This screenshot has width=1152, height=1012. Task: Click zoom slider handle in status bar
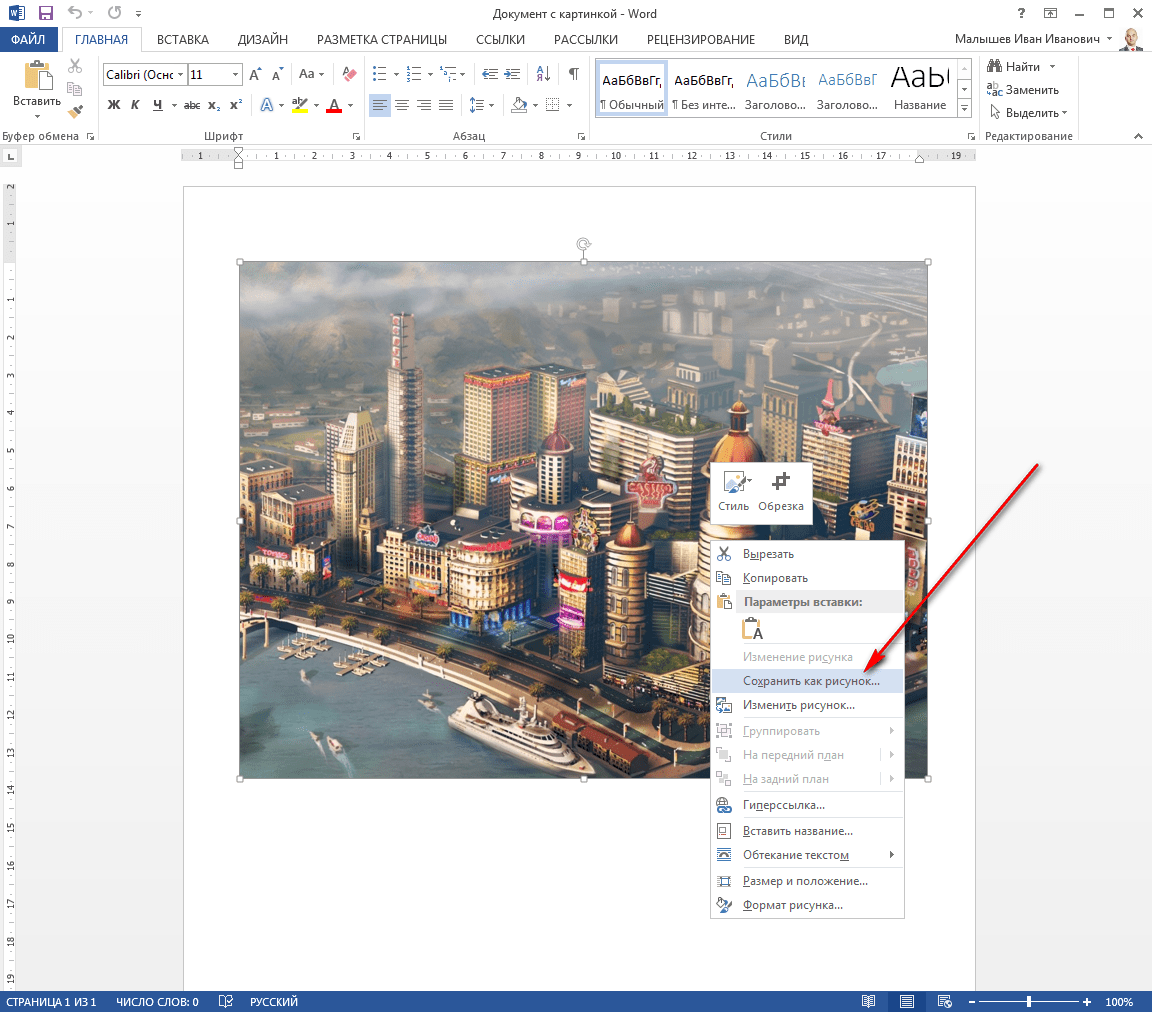point(1029,1001)
